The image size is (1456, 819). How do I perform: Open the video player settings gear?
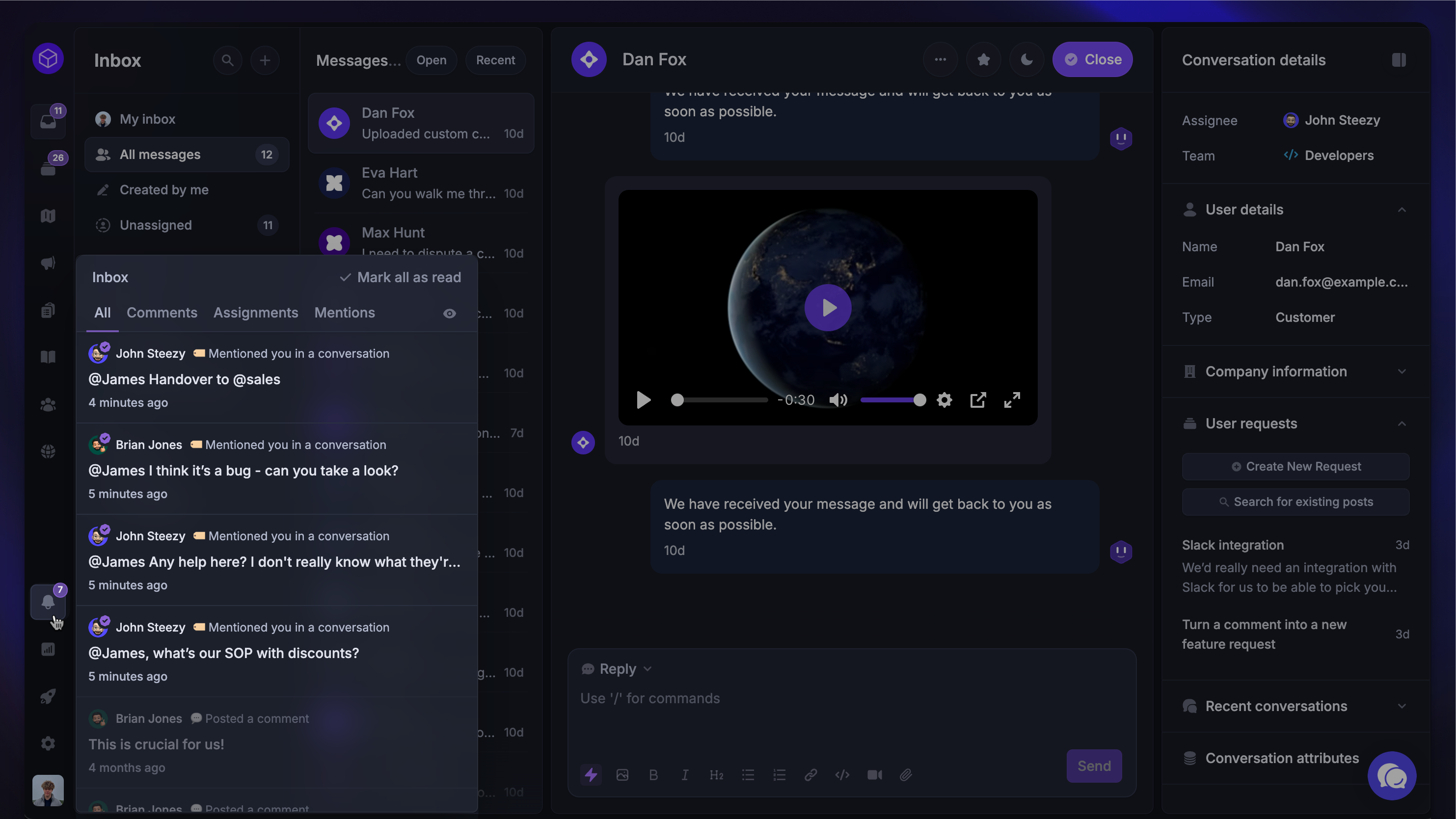pos(944,400)
